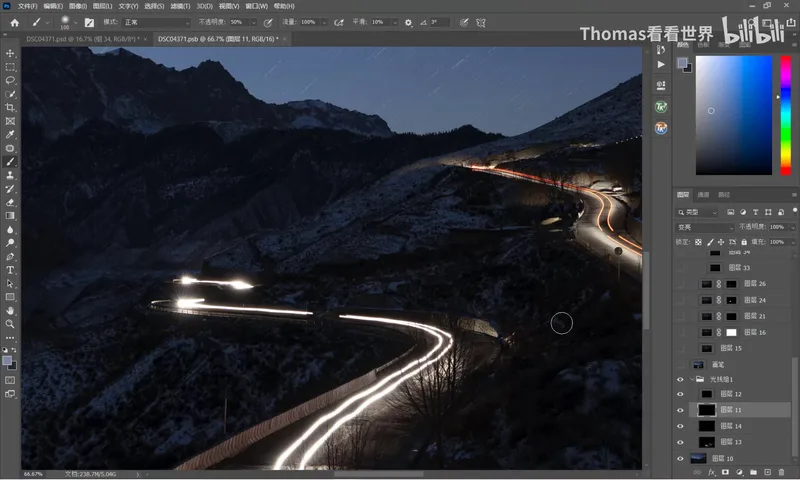This screenshot has width=800, height=480.
Task: Hide the 光线组1 group
Action: click(x=680, y=379)
